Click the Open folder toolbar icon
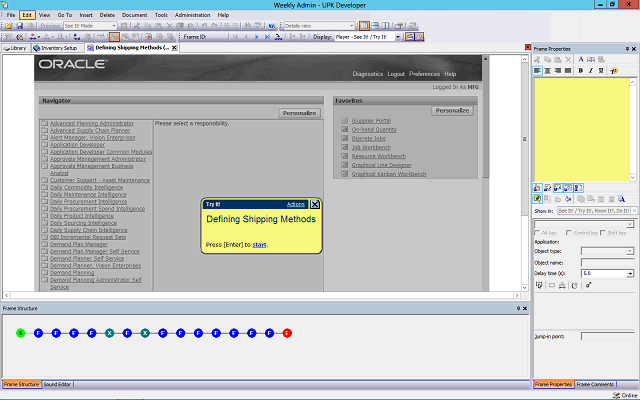640x400 pixels. (9, 26)
